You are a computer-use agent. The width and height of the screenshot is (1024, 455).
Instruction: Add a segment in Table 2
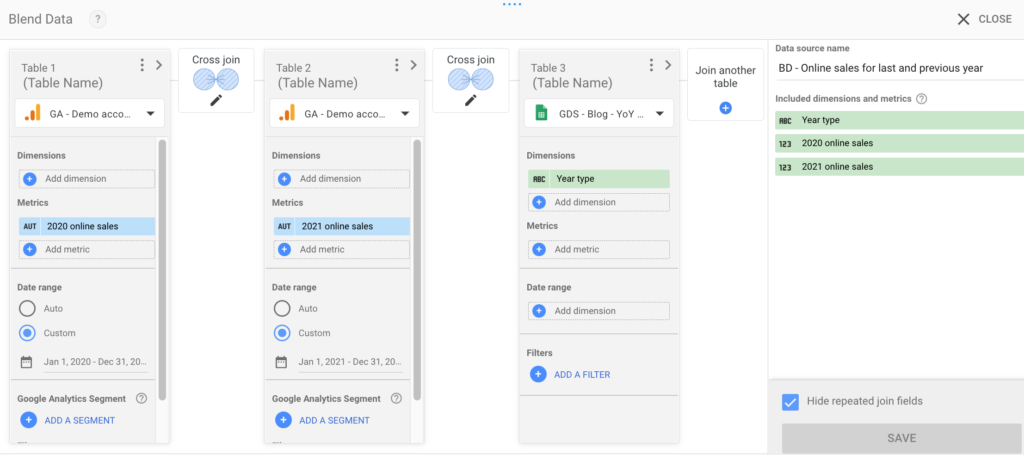tap(323, 420)
